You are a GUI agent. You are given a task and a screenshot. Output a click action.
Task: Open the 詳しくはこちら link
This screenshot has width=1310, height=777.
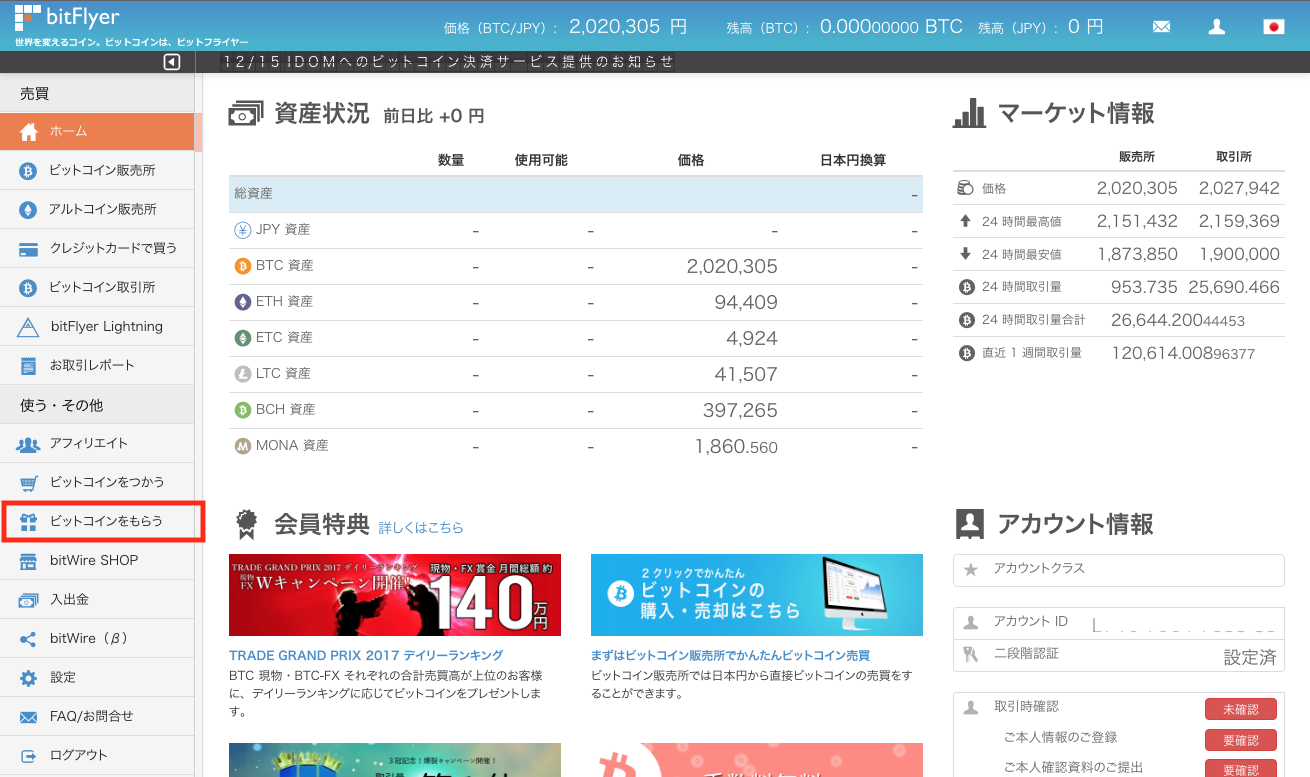[421, 527]
